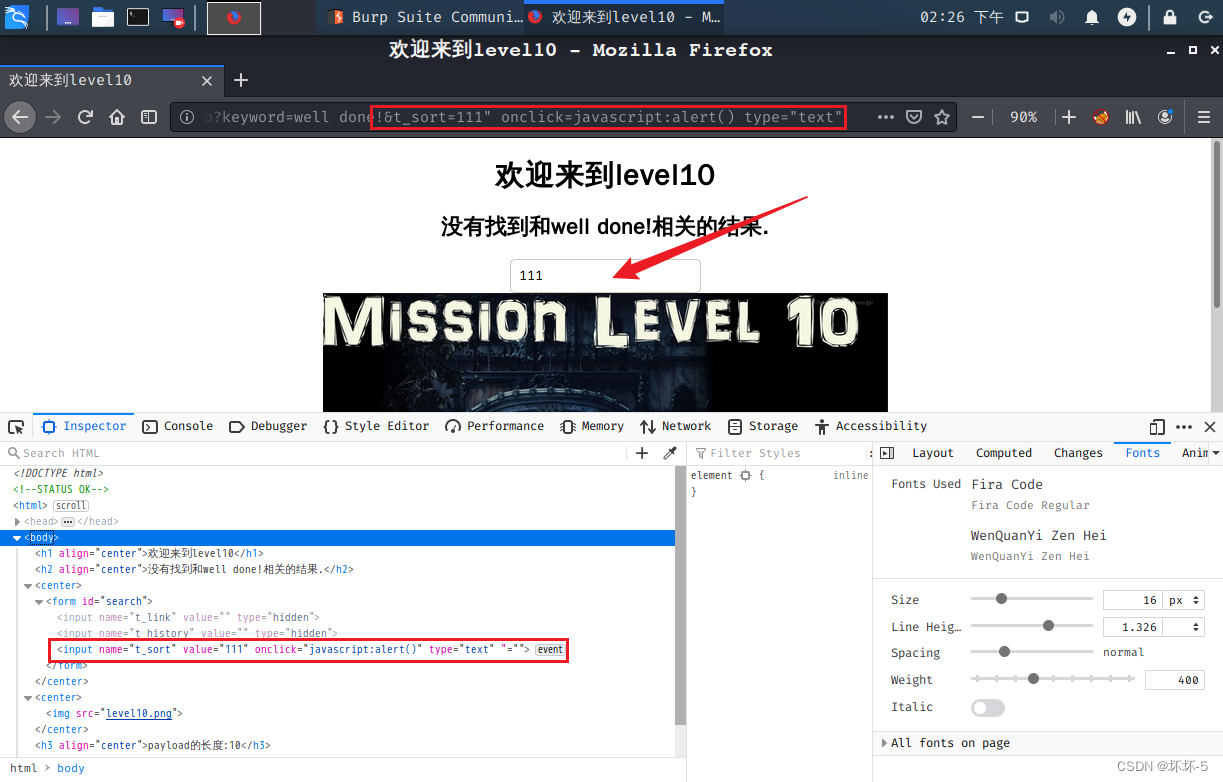Pick a color with the eyedropper
1223x782 pixels.
point(670,453)
